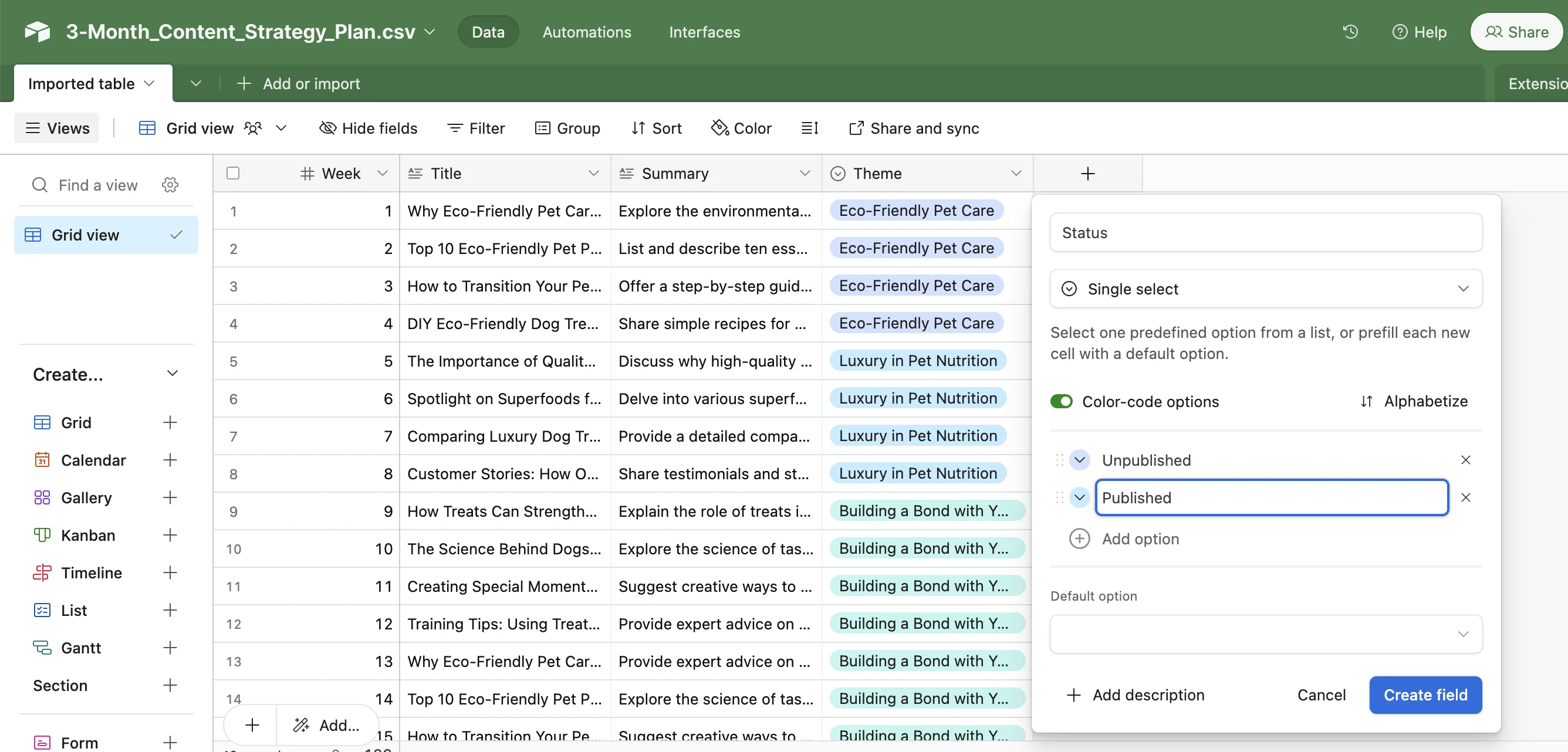
Task: Expand the Default option dropdown
Action: (1265, 634)
